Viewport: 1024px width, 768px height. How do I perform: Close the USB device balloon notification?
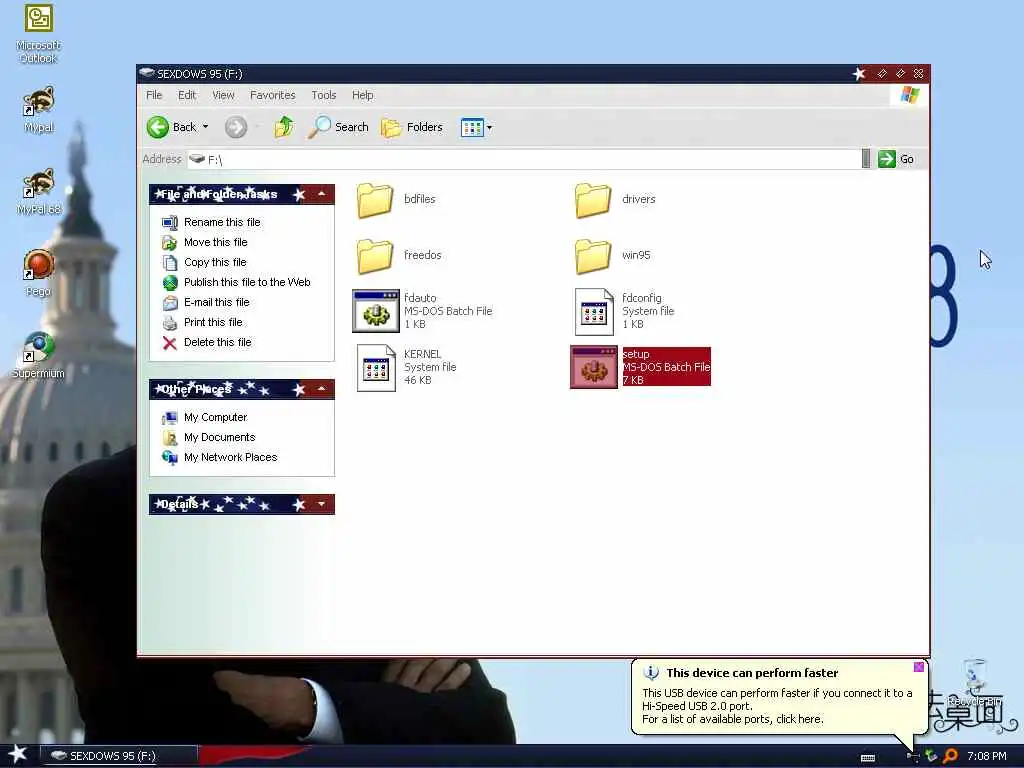tap(919, 667)
